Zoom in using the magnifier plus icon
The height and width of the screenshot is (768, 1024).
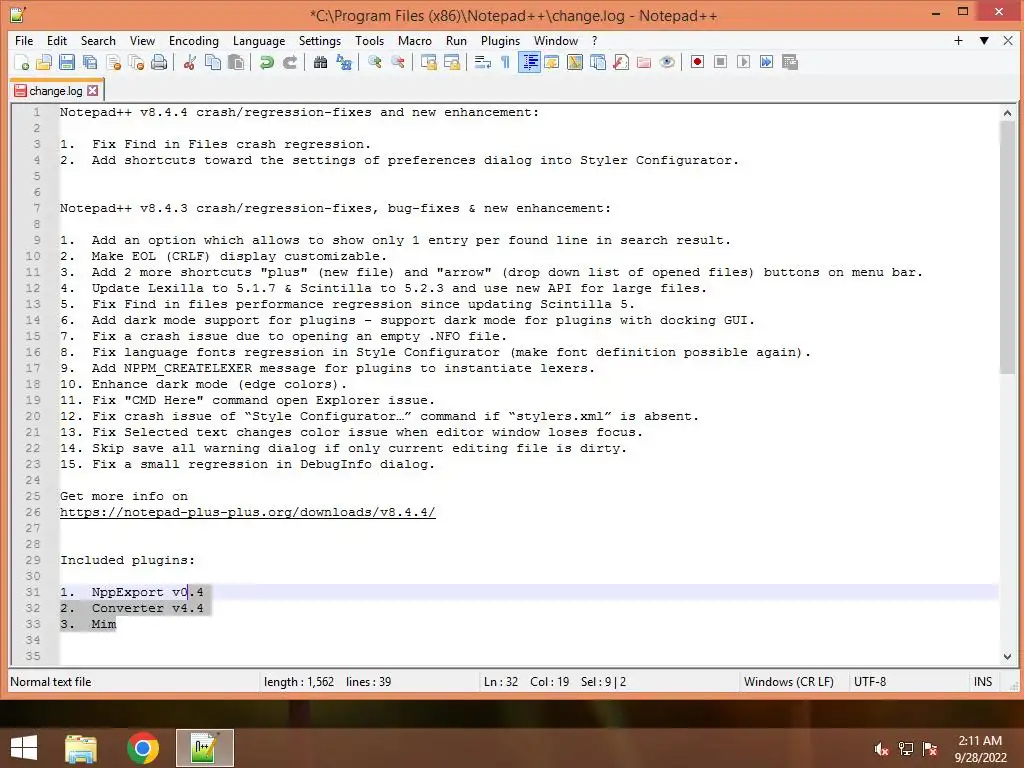tap(374, 63)
